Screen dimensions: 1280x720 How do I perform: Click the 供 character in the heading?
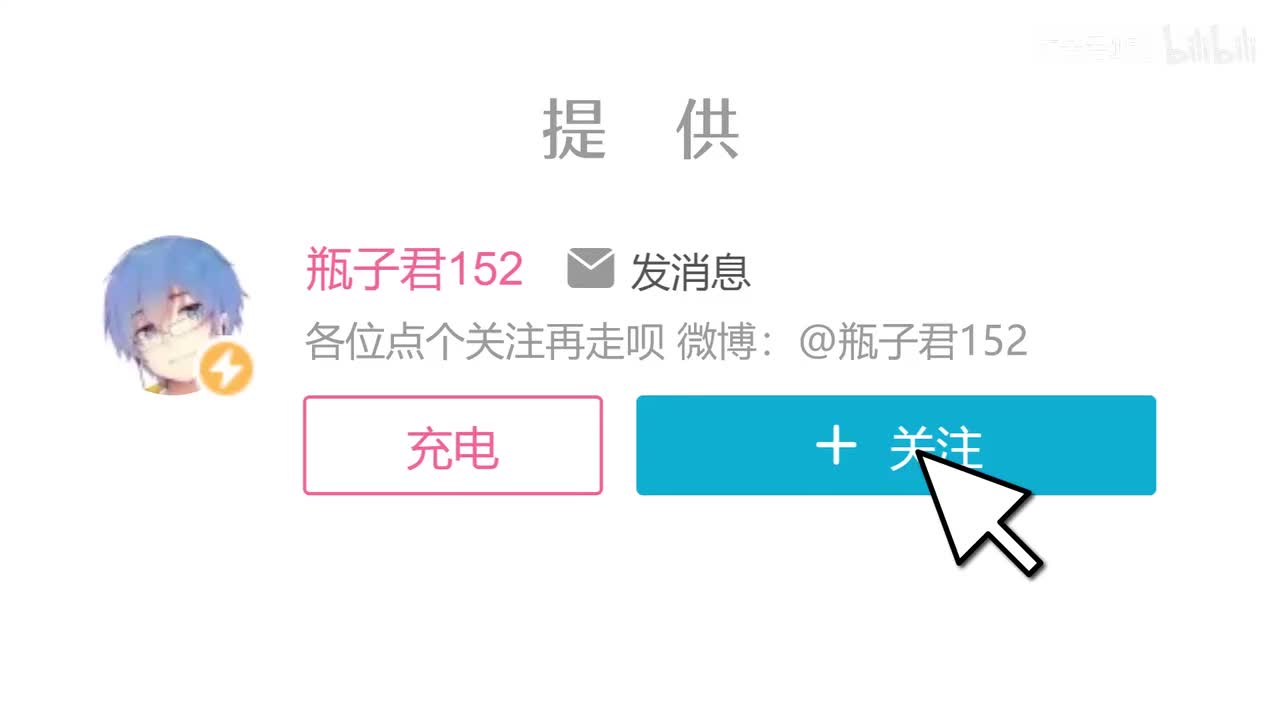click(708, 129)
